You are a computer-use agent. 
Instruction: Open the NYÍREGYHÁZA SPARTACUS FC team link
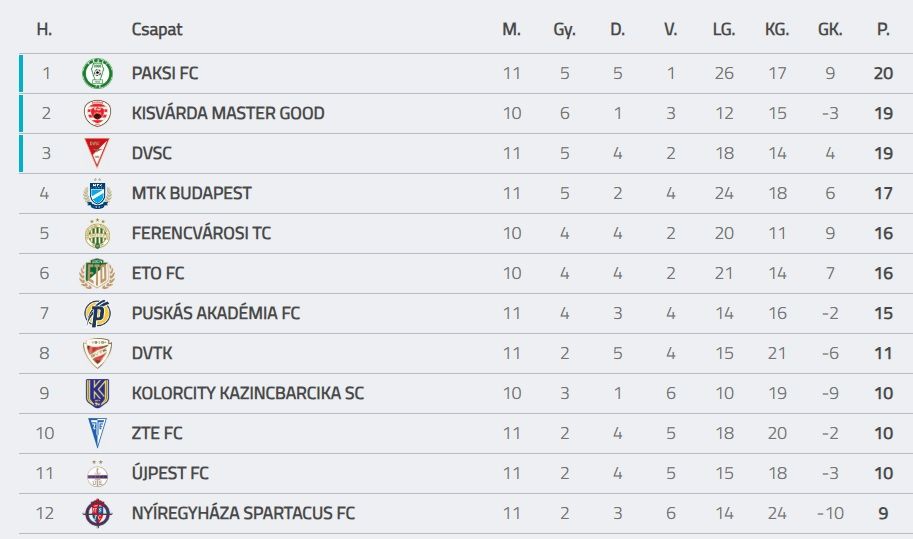pyautogui.click(x=243, y=513)
